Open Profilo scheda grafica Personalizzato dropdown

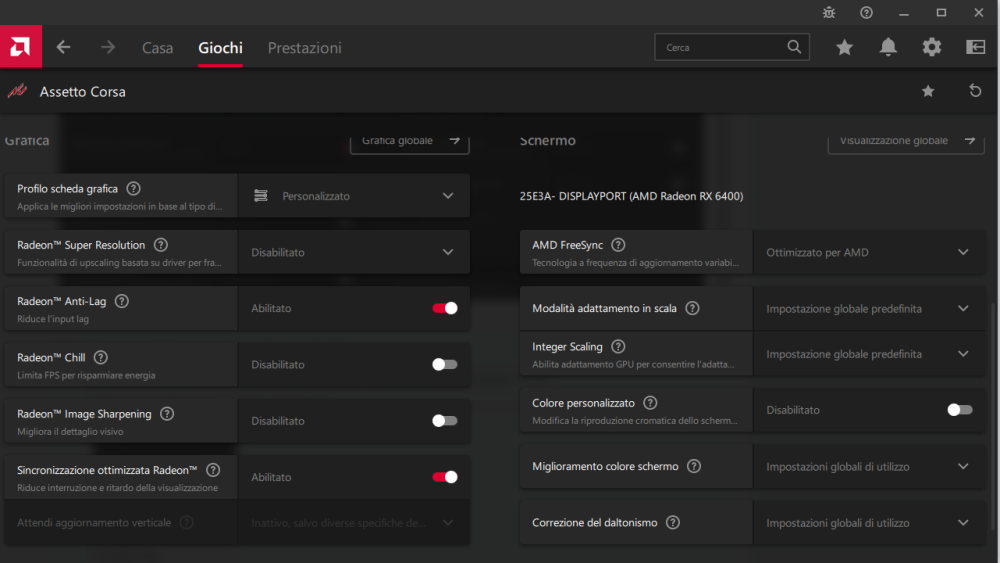click(354, 196)
